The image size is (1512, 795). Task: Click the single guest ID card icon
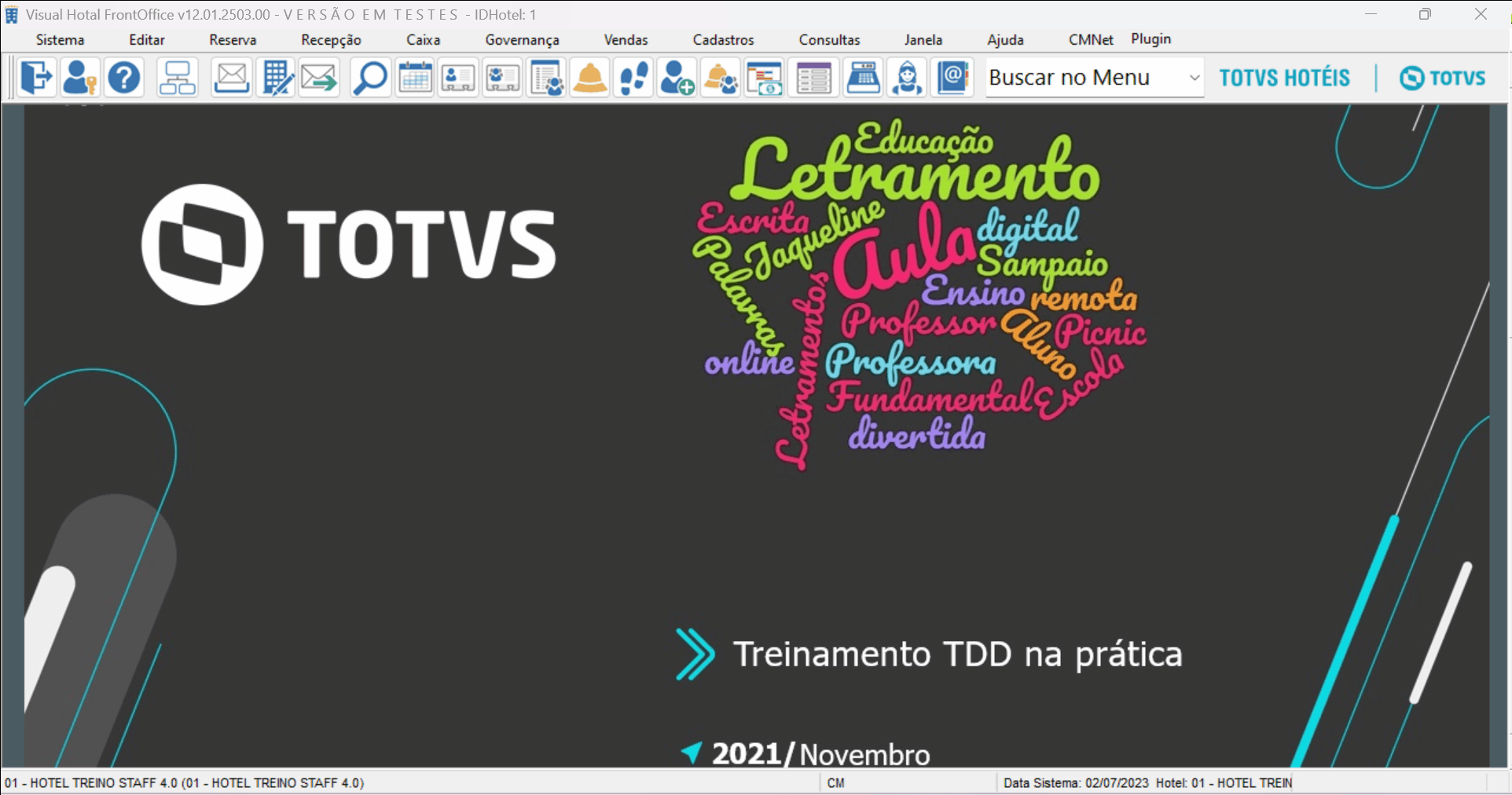(x=458, y=78)
